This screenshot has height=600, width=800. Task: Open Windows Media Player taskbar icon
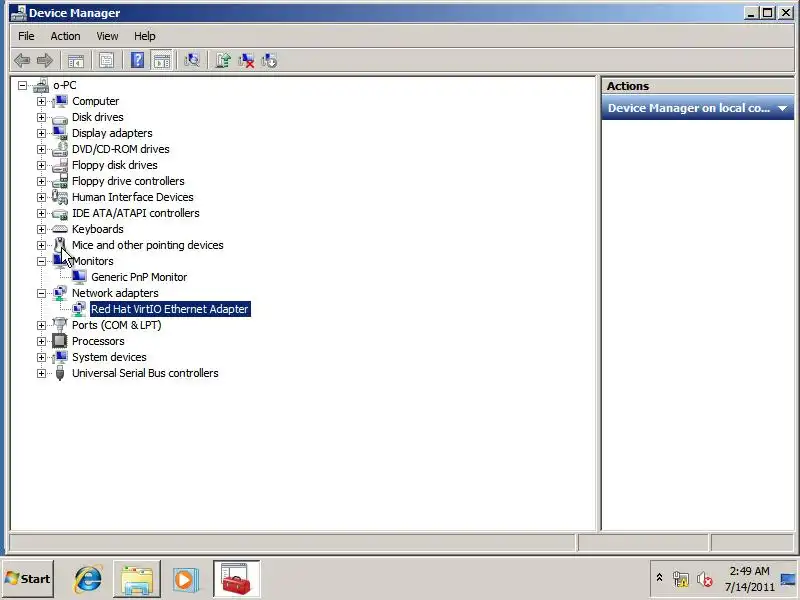coord(185,579)
